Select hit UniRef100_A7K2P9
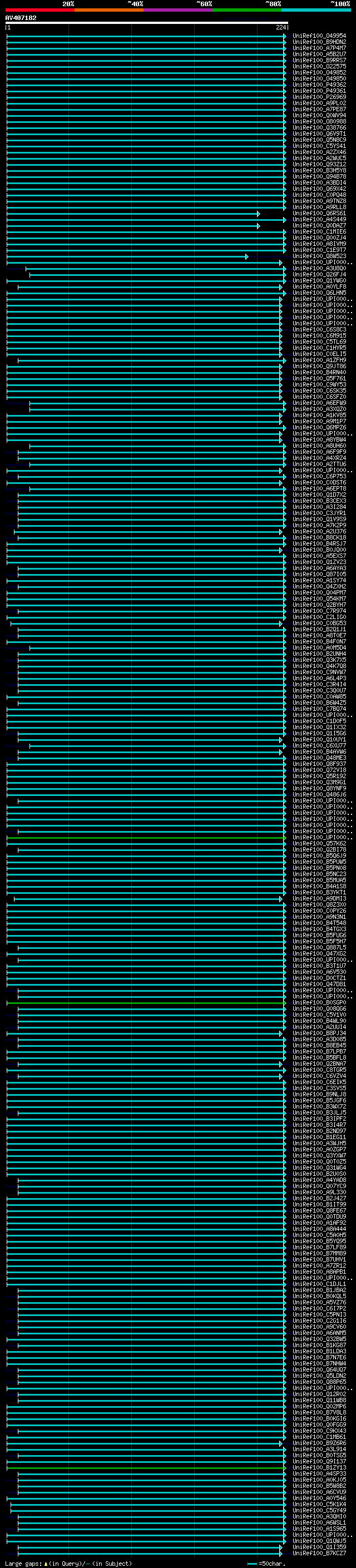Screen dimensions: 356x1568 (319, 525)
